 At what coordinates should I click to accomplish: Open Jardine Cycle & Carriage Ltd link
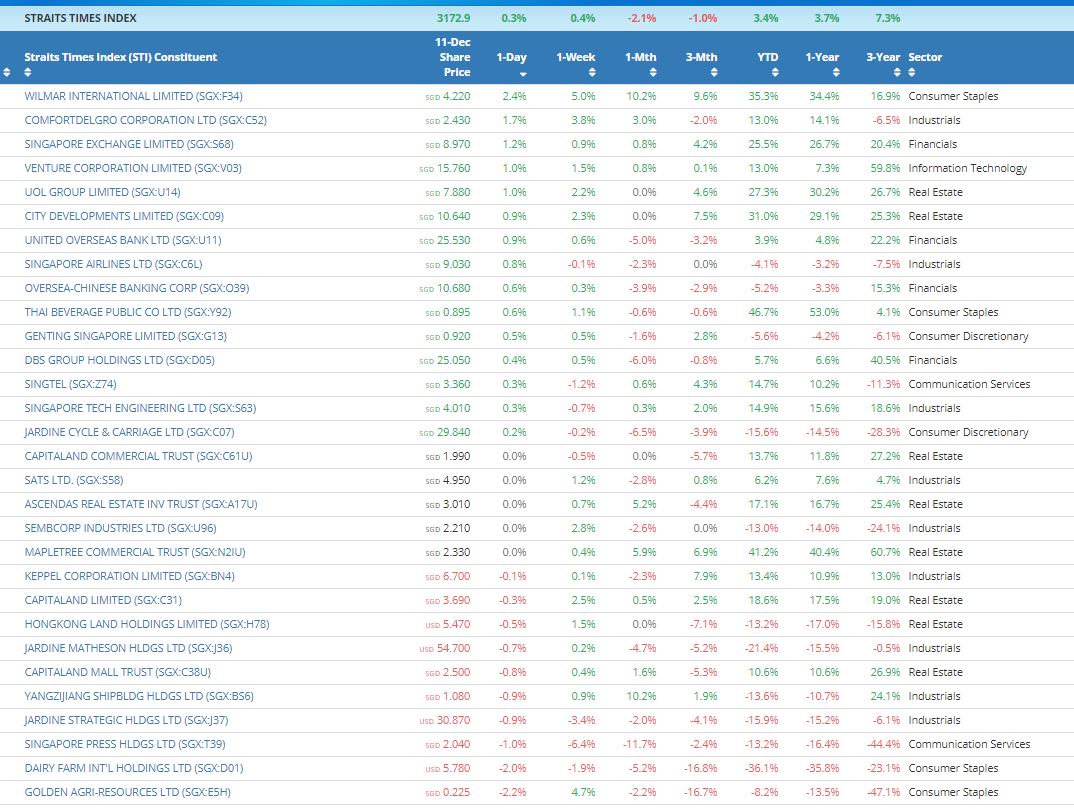[x=129, y=432]
